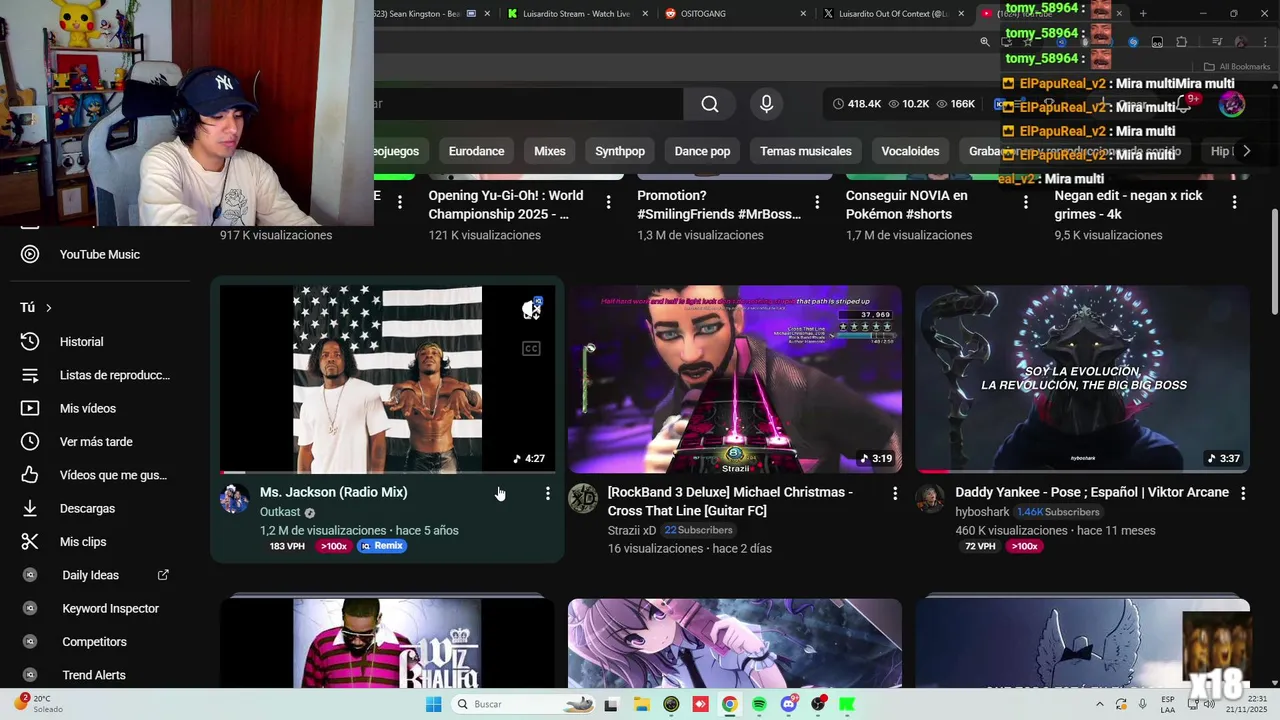1280x720 pixels.
Task: Select the Mixes filter chip
Action: coord(549,151)
